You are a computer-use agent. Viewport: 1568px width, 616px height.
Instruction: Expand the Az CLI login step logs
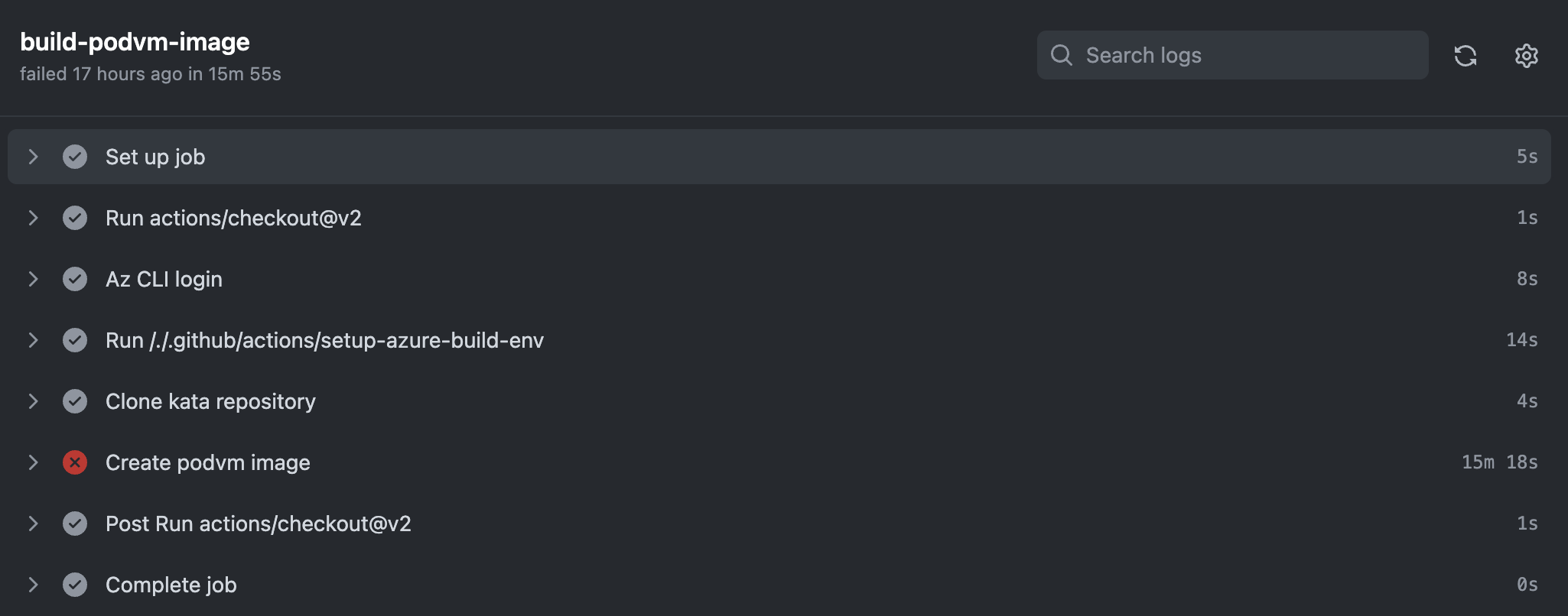(x=33, y=279)
